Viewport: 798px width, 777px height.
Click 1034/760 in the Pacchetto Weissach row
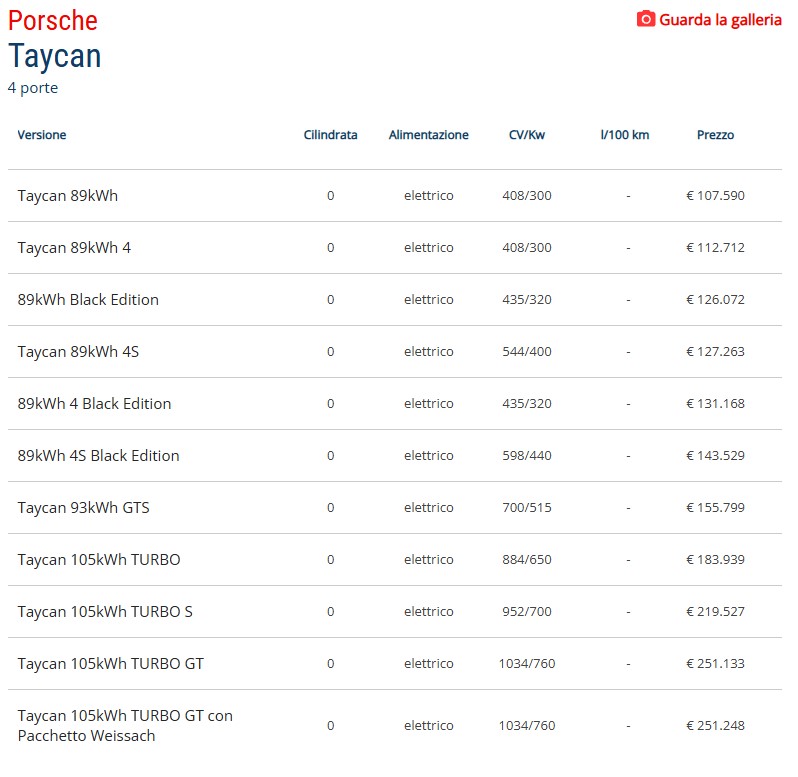pos(527,726)
